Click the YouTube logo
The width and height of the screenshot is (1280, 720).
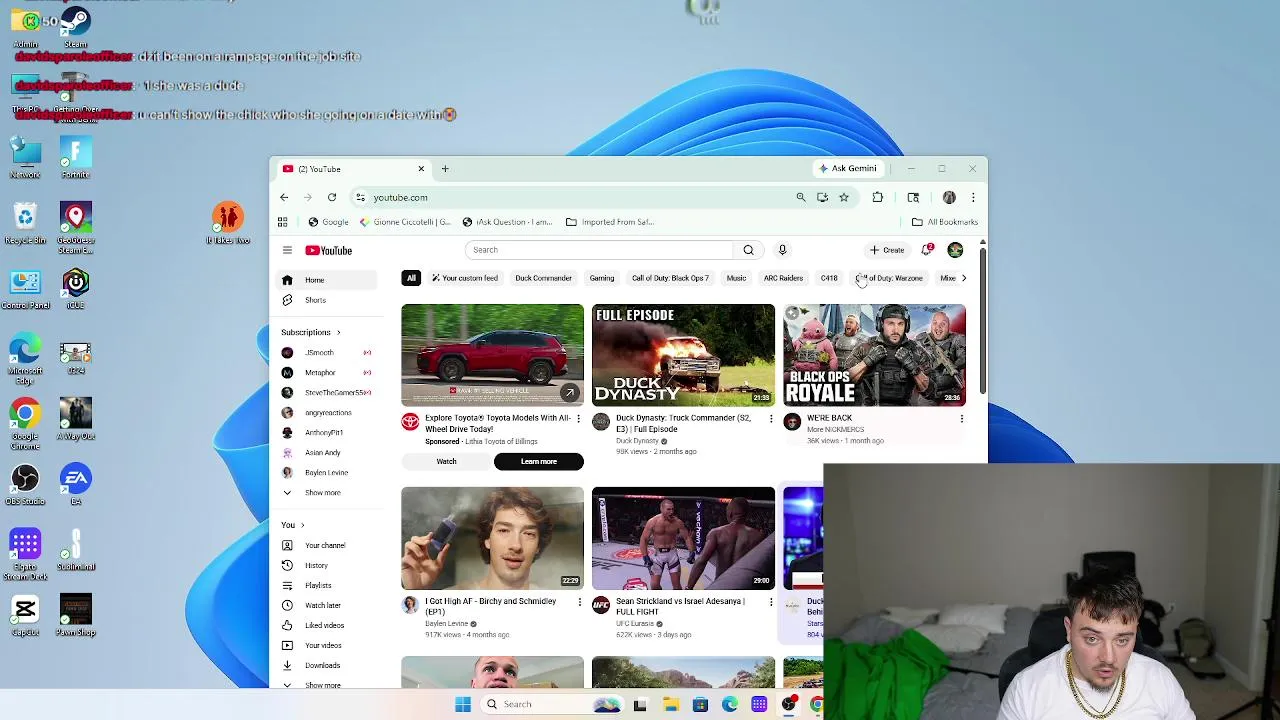coord(329,251)
